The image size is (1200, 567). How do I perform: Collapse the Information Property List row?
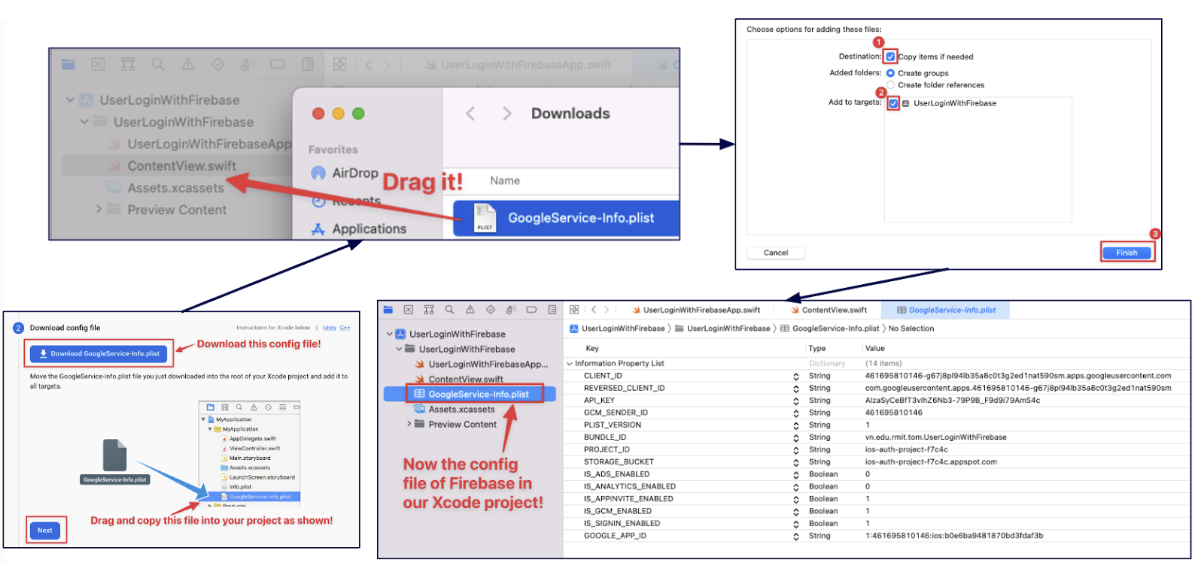[570, 364]
